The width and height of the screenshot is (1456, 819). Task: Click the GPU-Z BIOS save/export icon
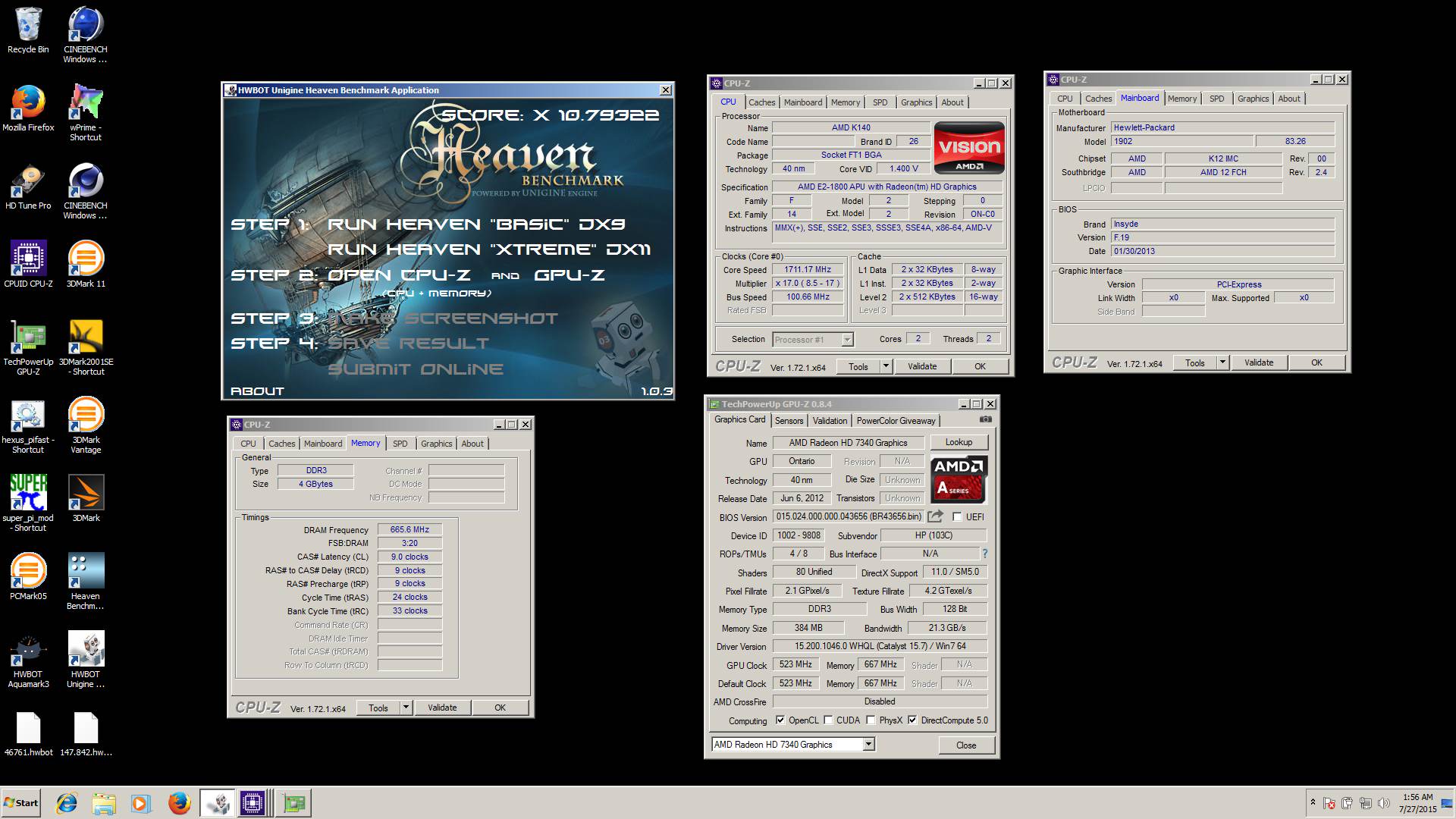coord(936,516)
